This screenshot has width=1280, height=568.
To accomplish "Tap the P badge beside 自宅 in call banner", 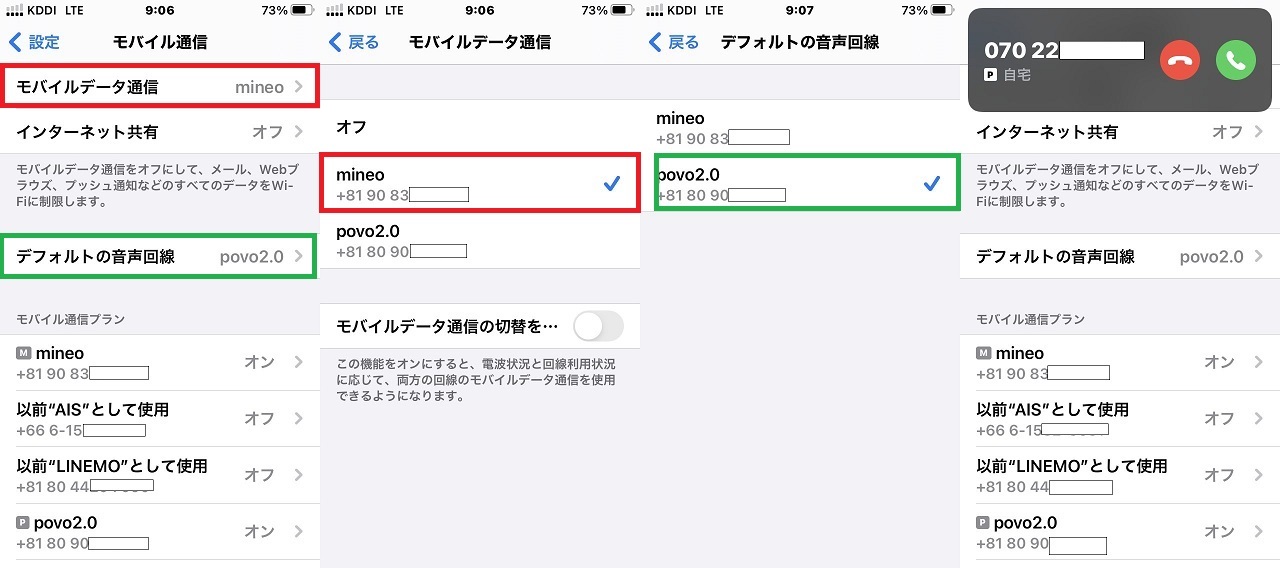I will pyautogui.click(x=991, y=75).
